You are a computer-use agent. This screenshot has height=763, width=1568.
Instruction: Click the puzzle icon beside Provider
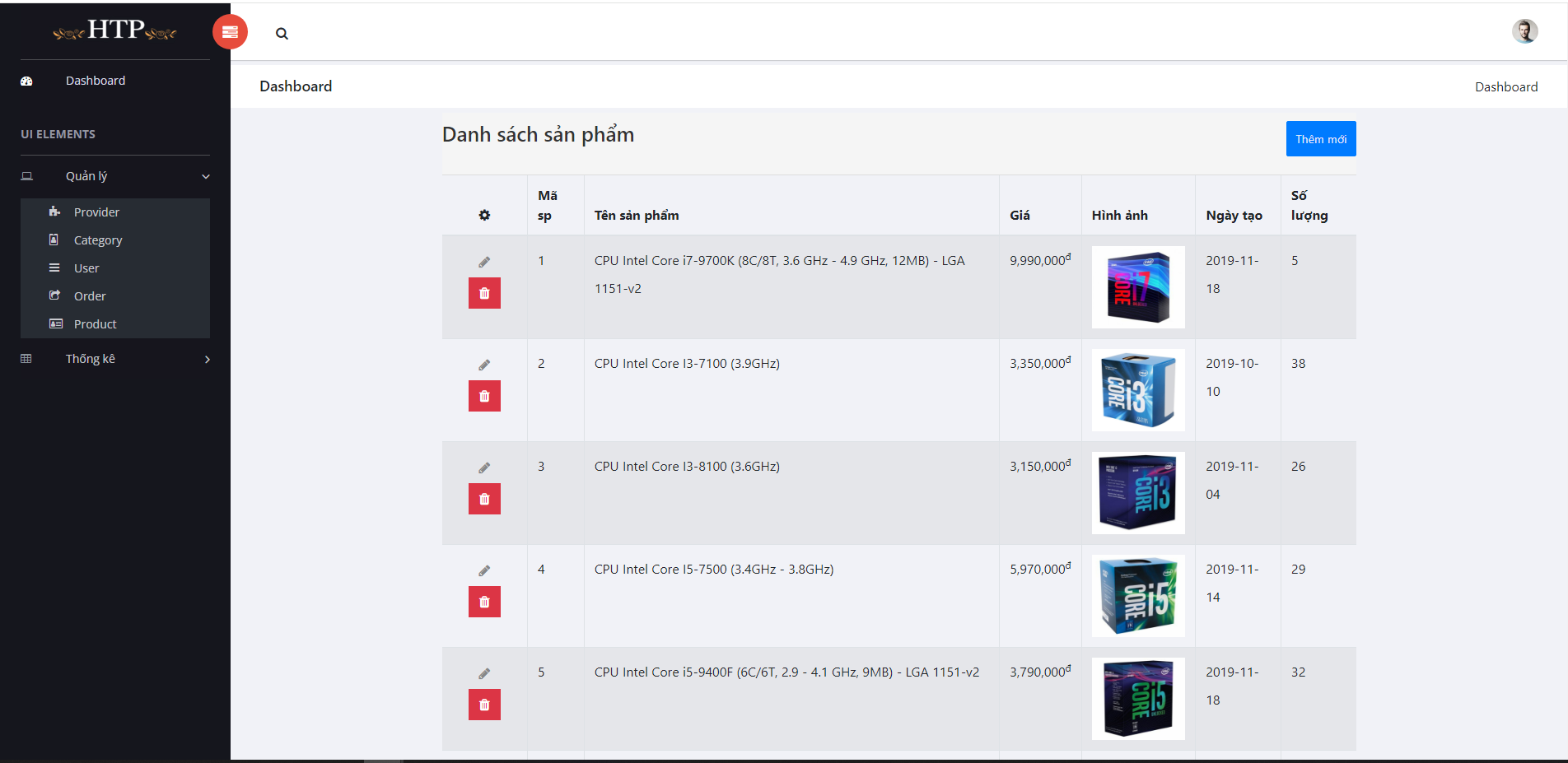54,212
